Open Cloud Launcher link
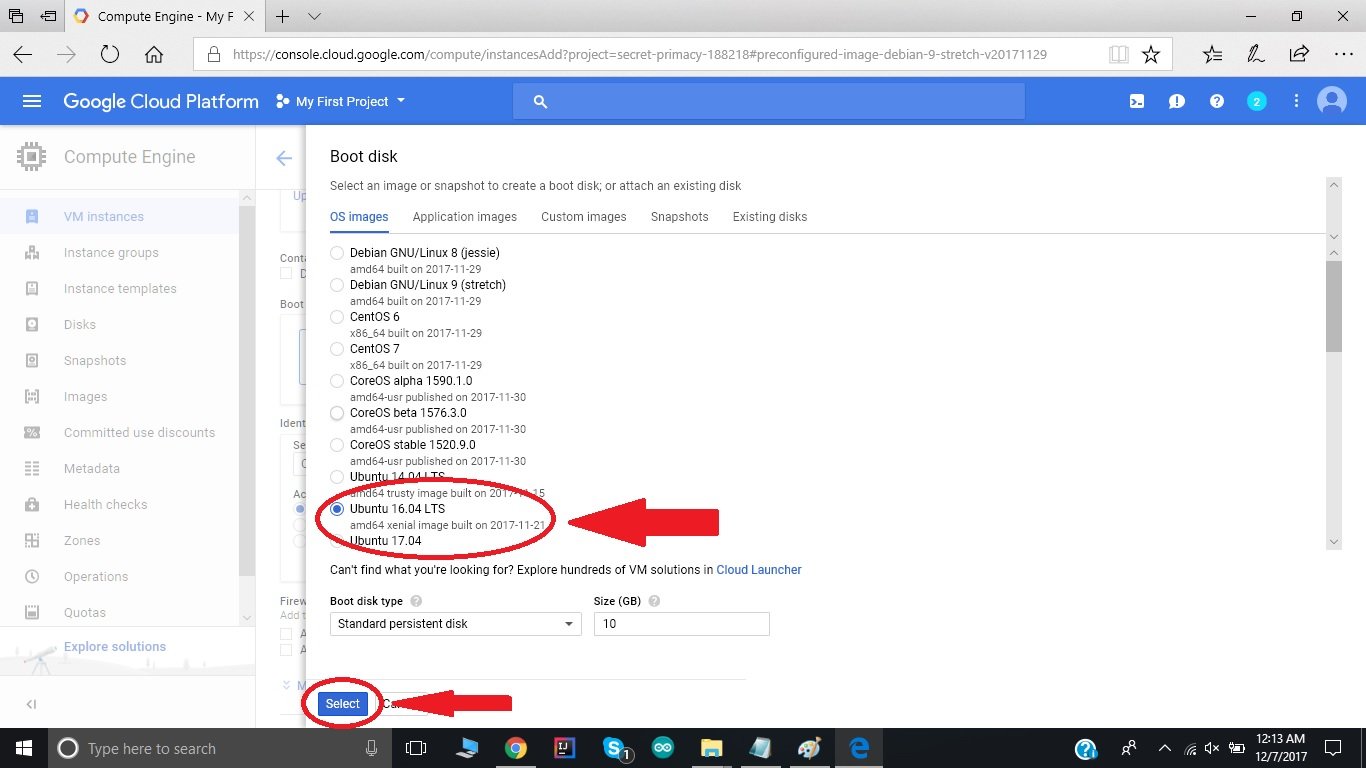The image size is (1366, 768). coord(759,570)
